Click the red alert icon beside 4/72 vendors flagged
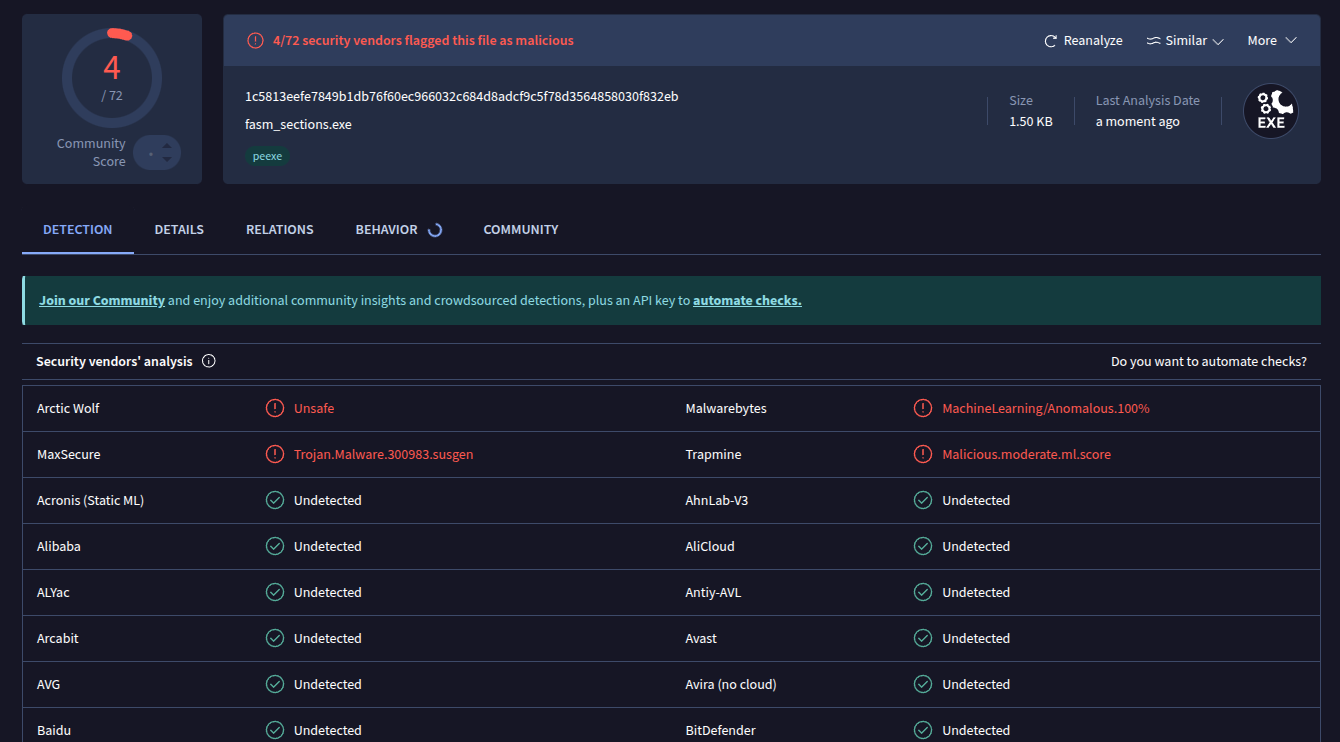1340x742 pixels. click(x=256, y=41)
